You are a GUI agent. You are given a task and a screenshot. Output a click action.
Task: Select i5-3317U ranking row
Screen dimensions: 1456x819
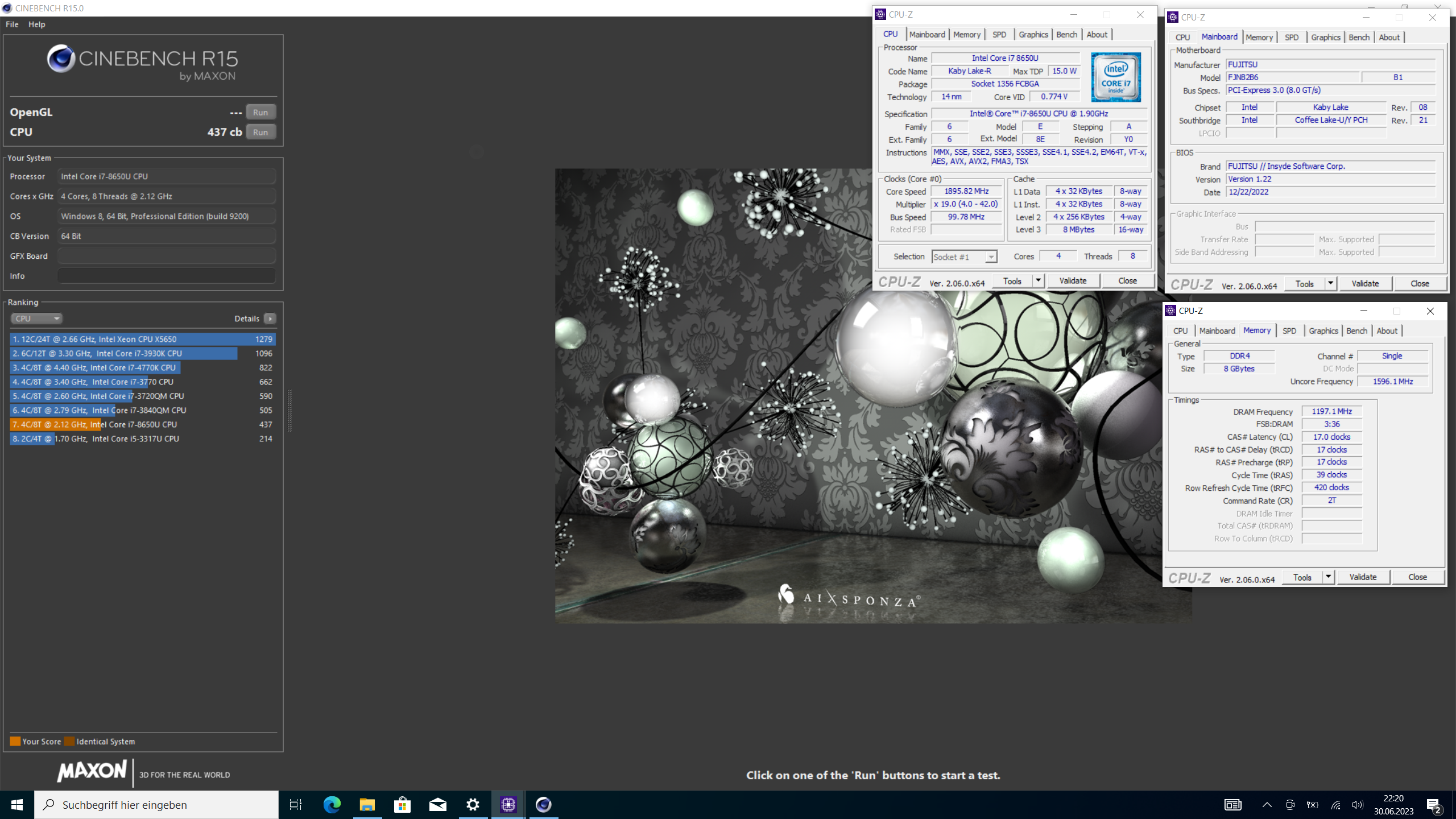[x=143, y=439]
